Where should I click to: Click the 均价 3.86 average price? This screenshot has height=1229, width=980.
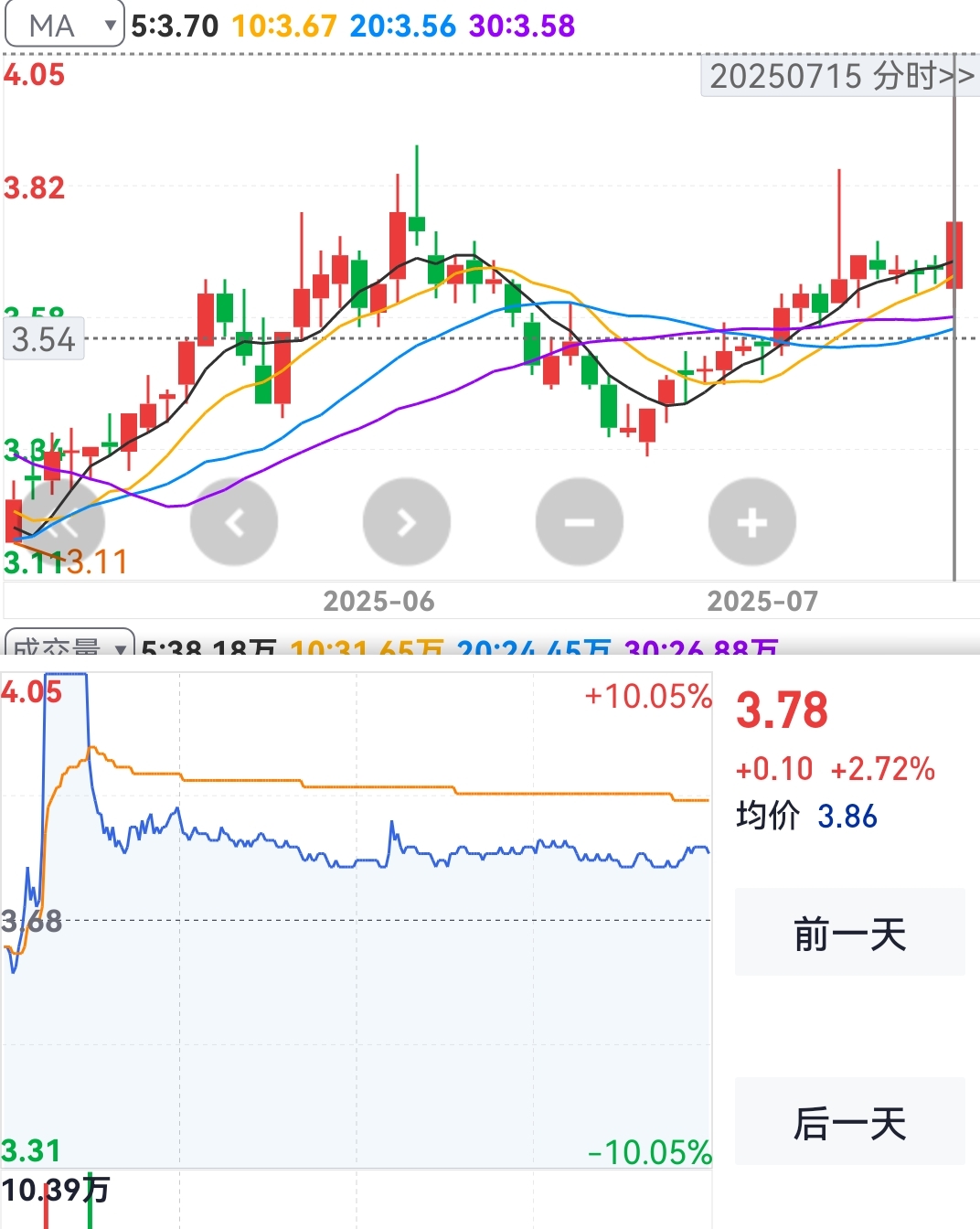[x=806, y=816]
